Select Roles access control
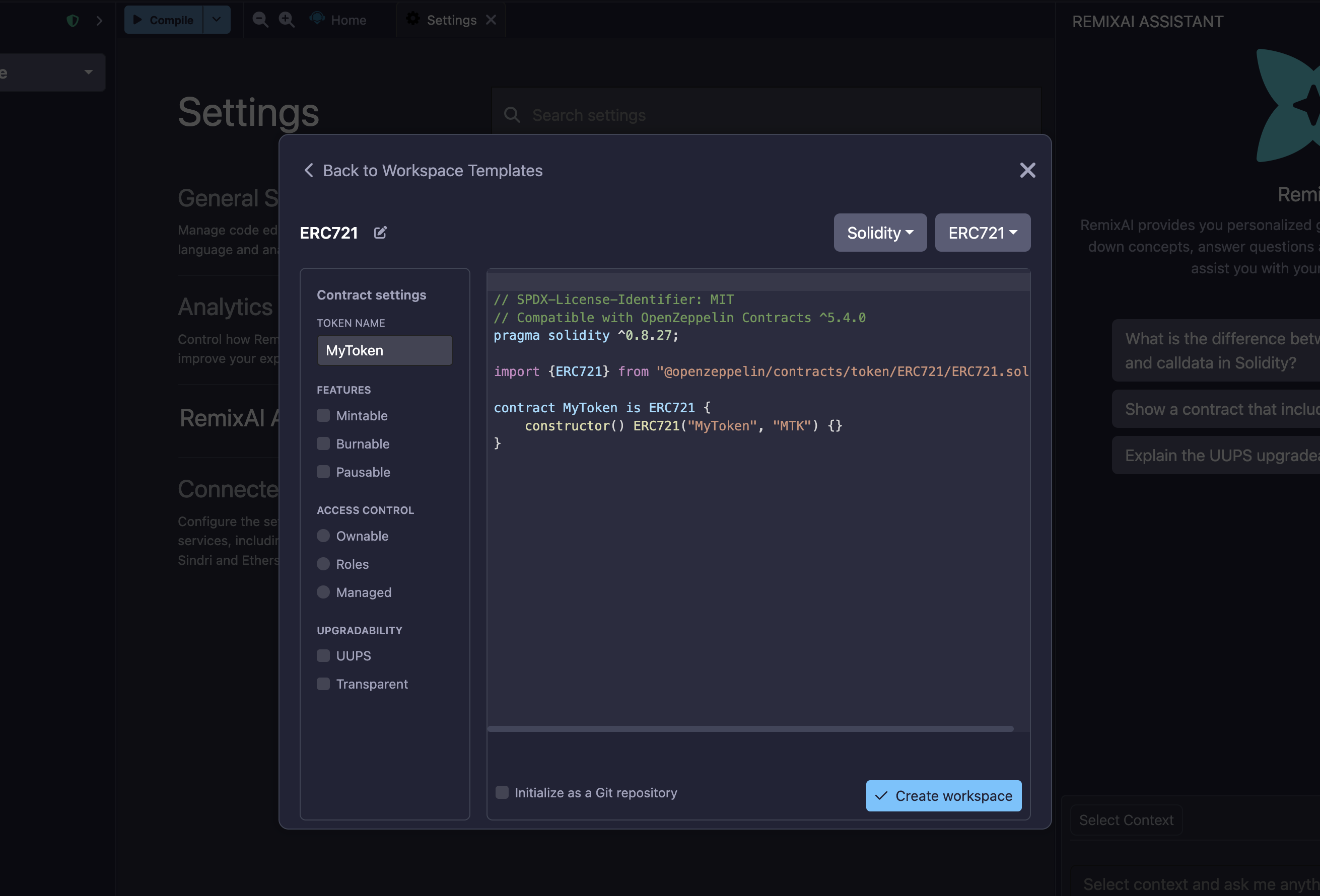 coord(323,564)
